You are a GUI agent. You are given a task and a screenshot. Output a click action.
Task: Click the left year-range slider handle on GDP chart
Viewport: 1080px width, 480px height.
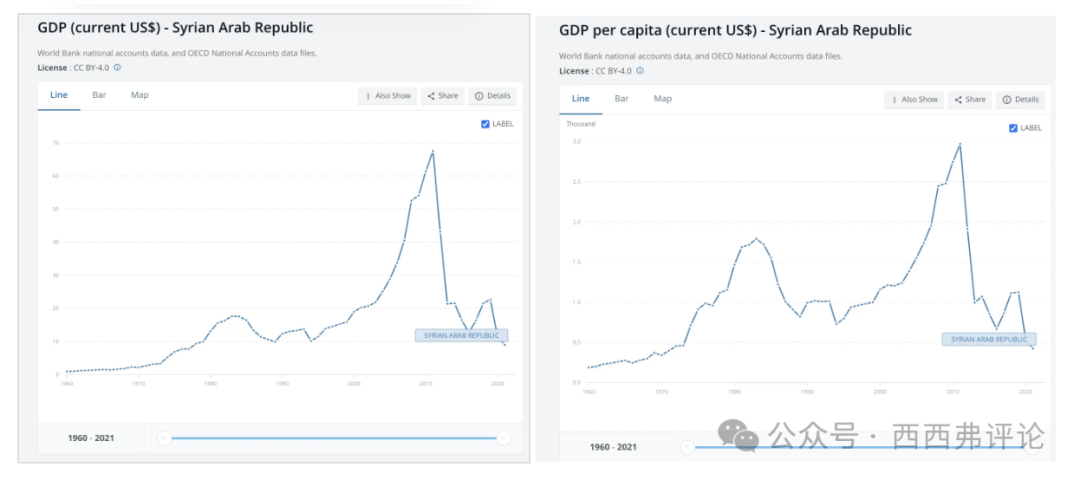coord(164,438)
